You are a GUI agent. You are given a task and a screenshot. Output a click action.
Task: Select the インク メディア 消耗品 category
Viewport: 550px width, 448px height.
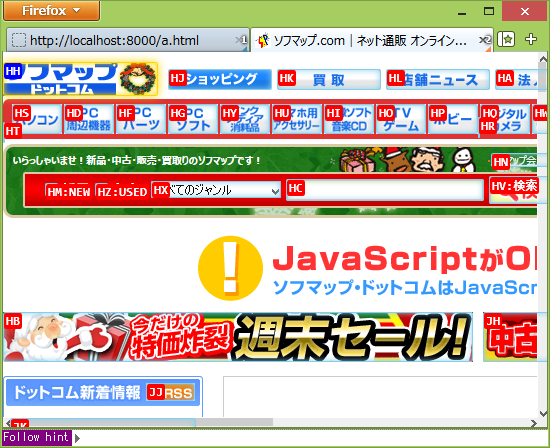click(245, 119)
